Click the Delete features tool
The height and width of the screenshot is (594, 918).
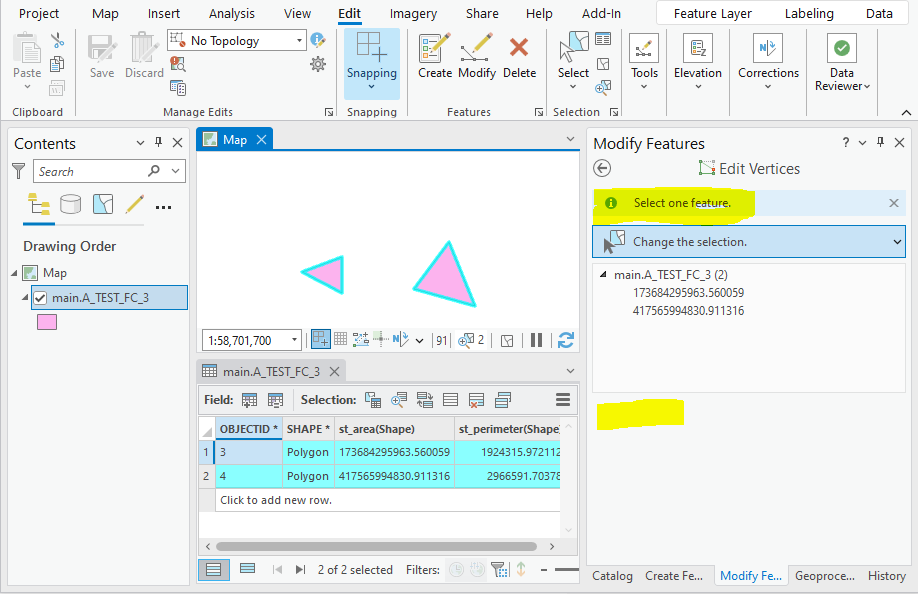[x=519, y=55]
